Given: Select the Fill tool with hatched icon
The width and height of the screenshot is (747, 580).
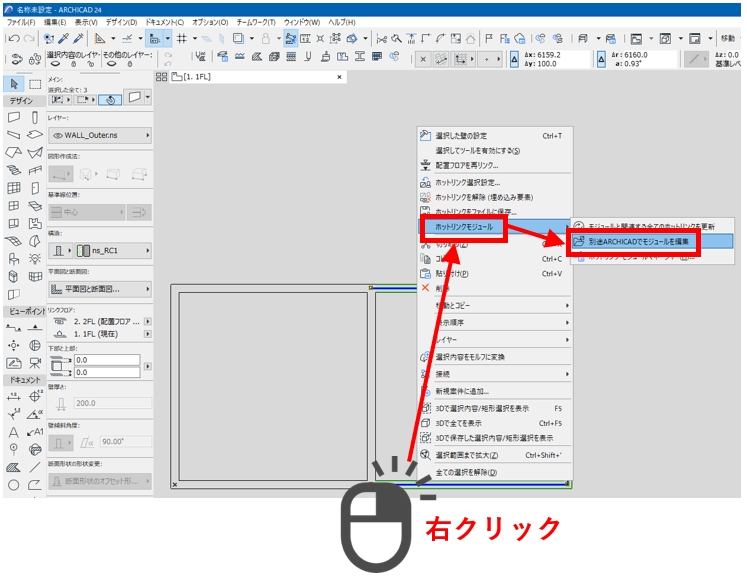Looking at the screenshot, I should [x=14, y=467].
